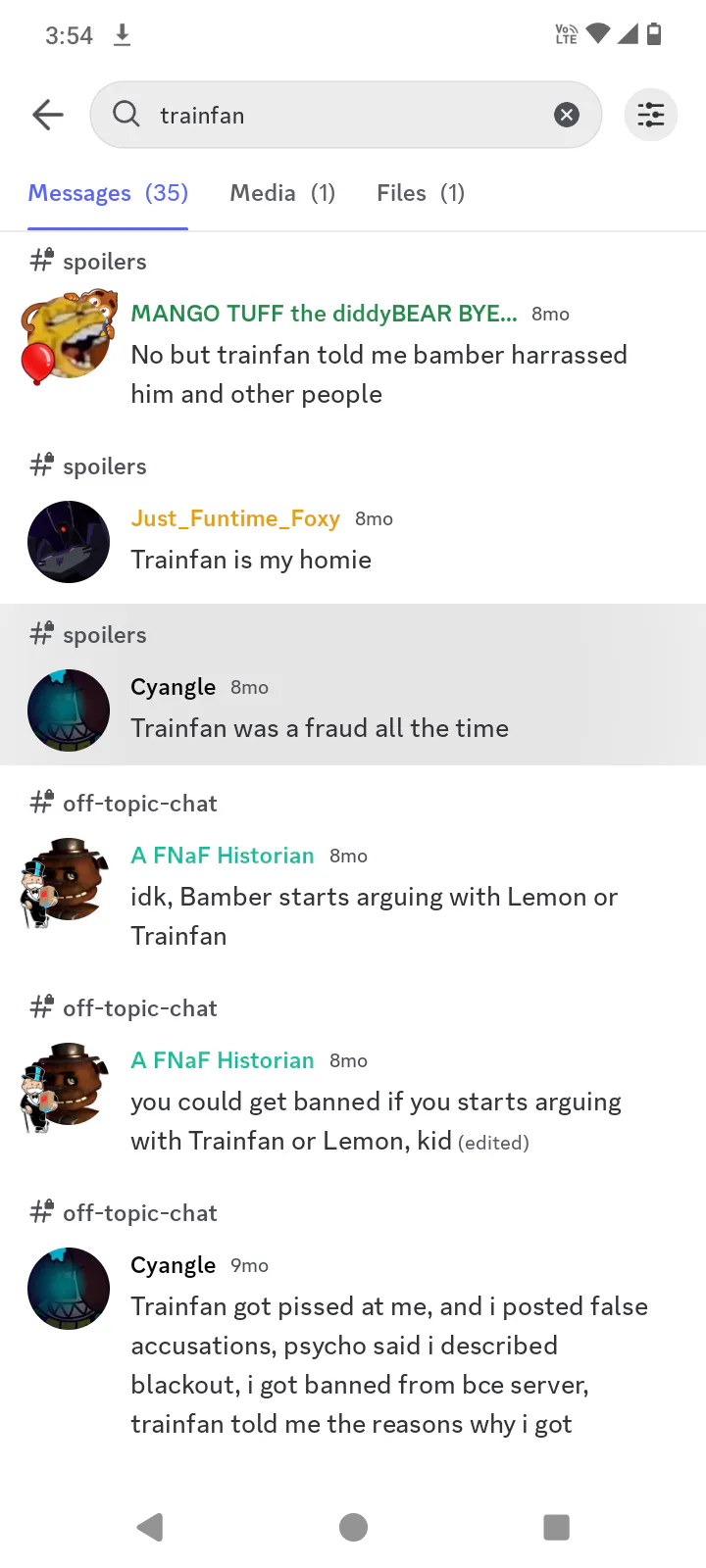
Task: Tap the search magnifier icon
Action: pyautogui.click(x=126, y=115)
